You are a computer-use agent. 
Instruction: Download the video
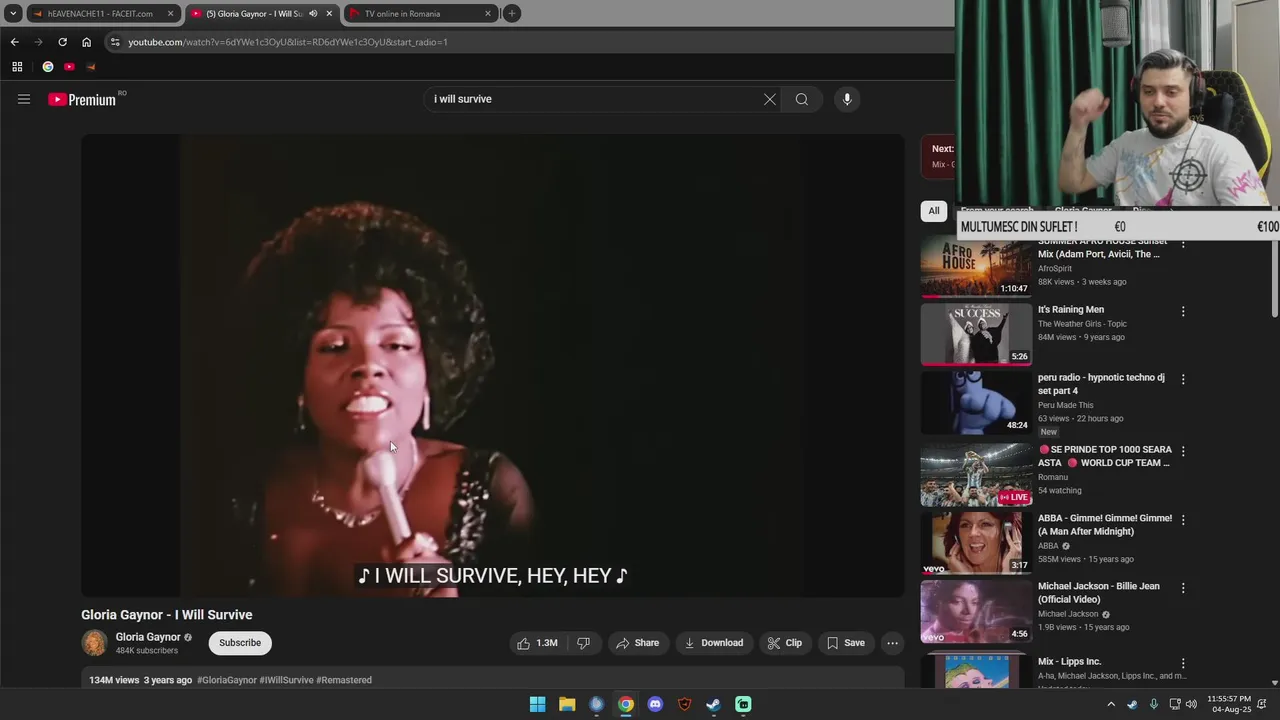(x=713, y=643)
